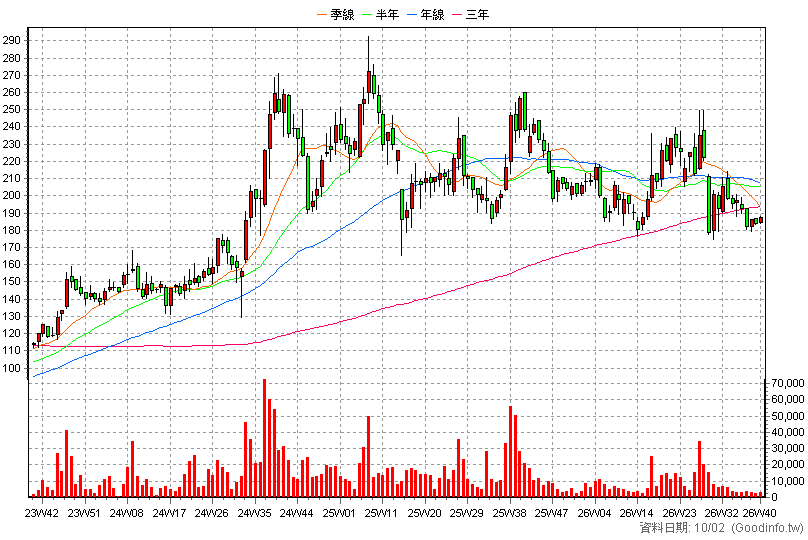
Task: Click the green 半年 legend line swatch
Action: pyautogui.click(x=367, y=14)
